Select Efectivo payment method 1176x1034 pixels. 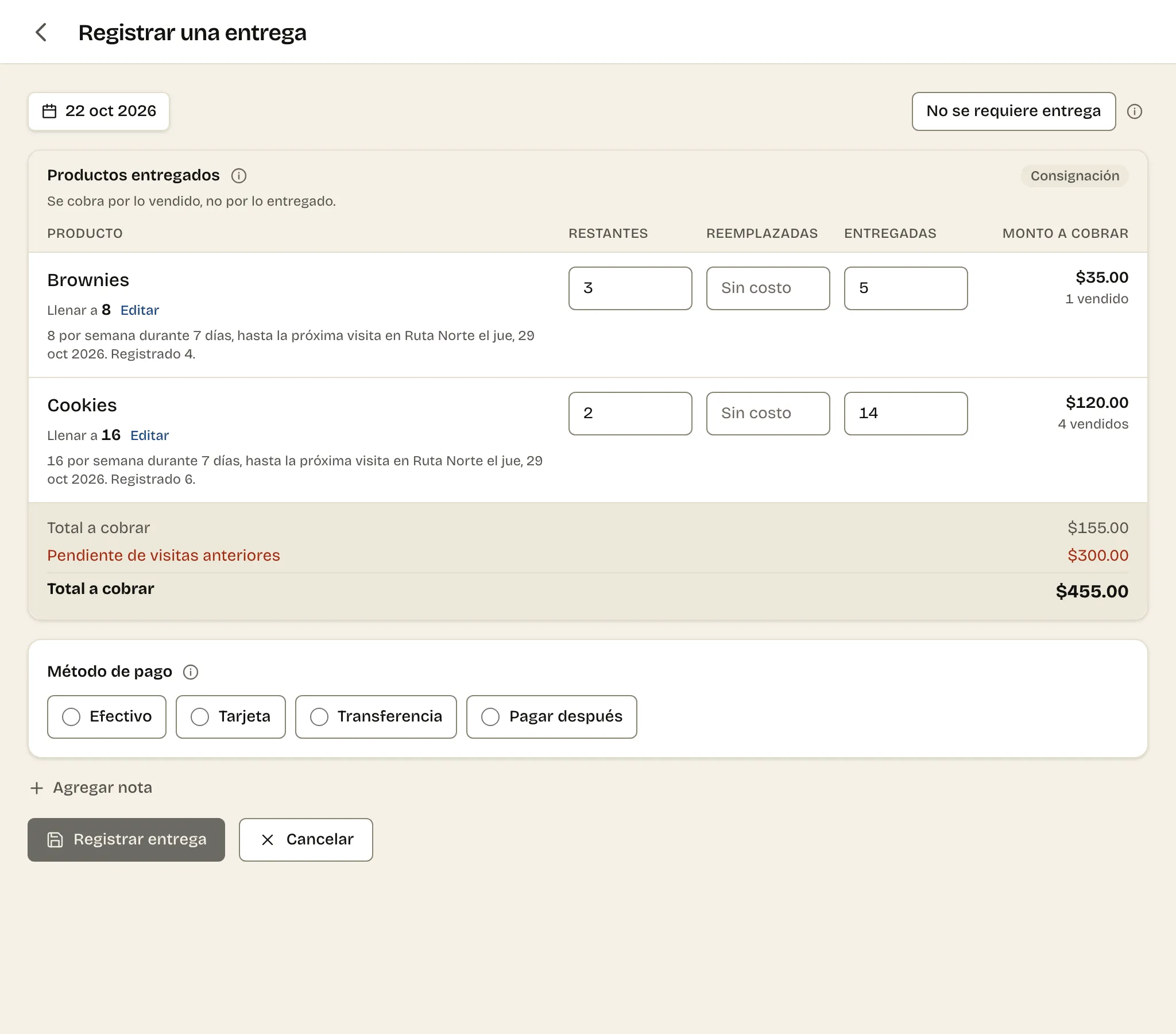pyautogui.click(x=106, y=717)
